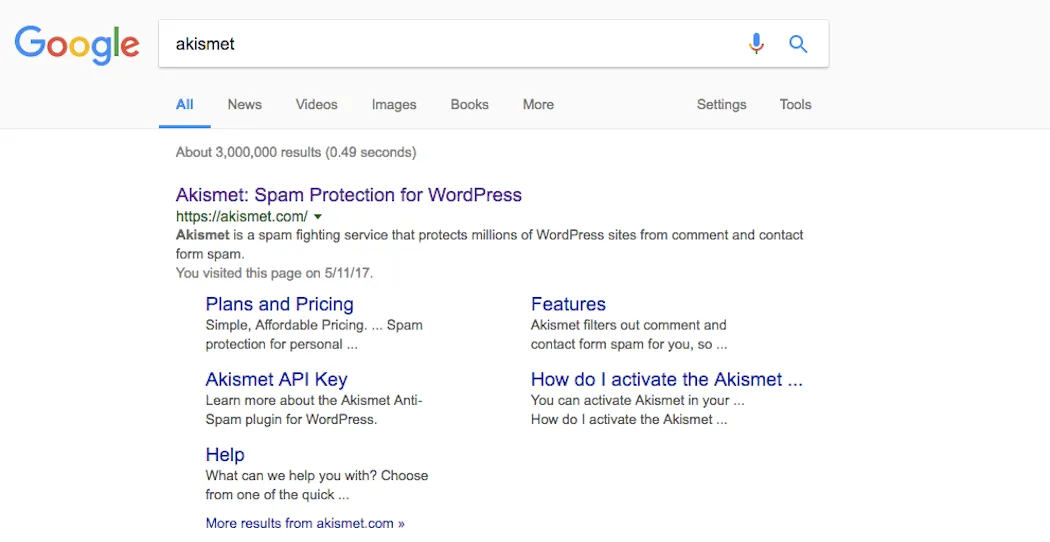Open the search Tools options

(x=795, y=104)
